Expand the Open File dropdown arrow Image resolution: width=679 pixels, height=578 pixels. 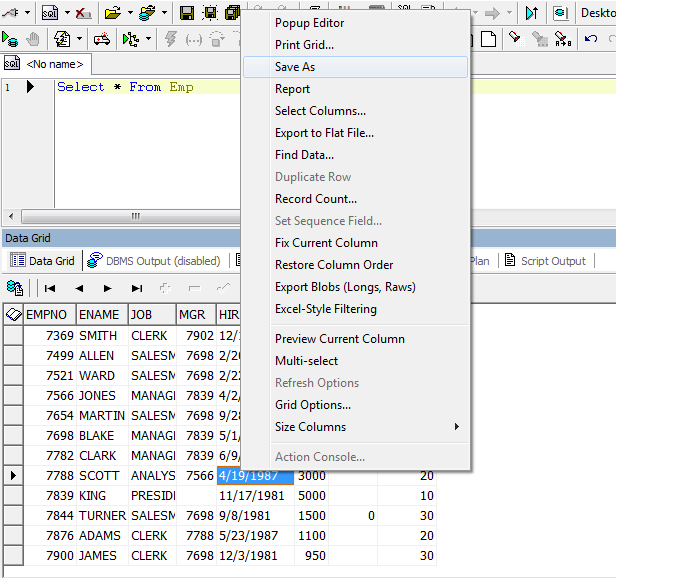129,13
